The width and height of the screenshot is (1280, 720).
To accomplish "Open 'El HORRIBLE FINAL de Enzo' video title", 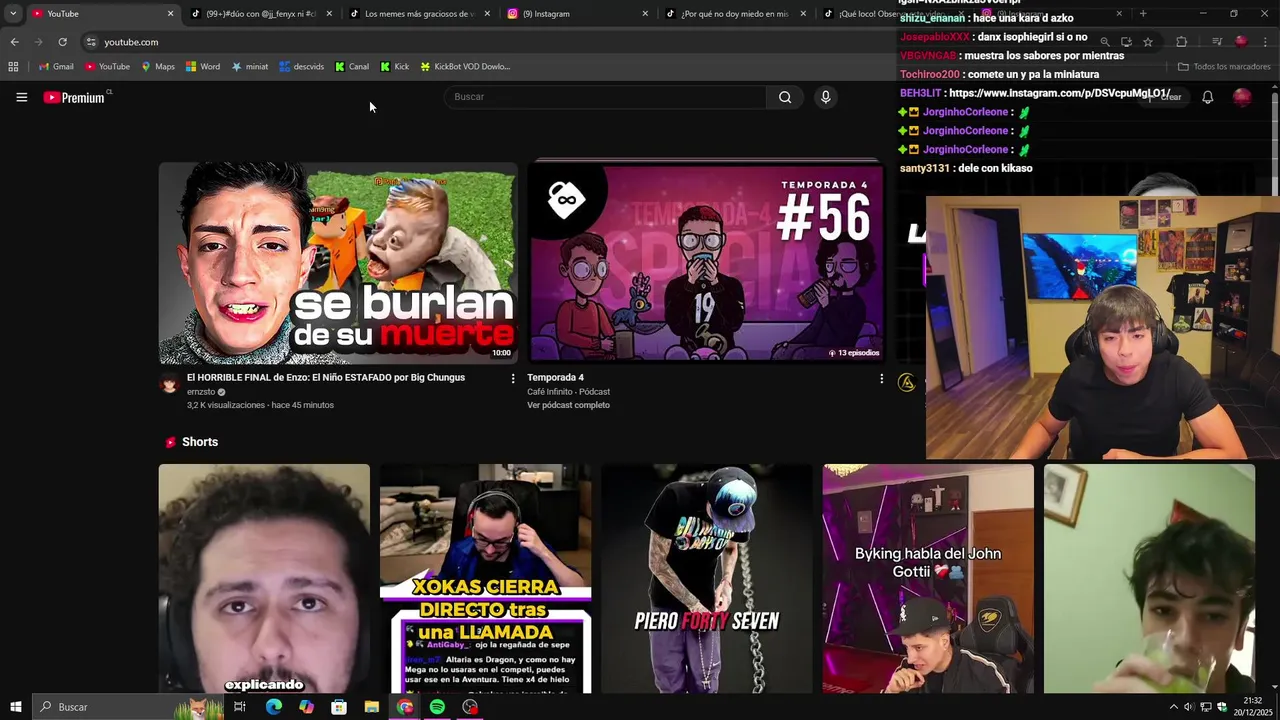I will click(326, 378).
